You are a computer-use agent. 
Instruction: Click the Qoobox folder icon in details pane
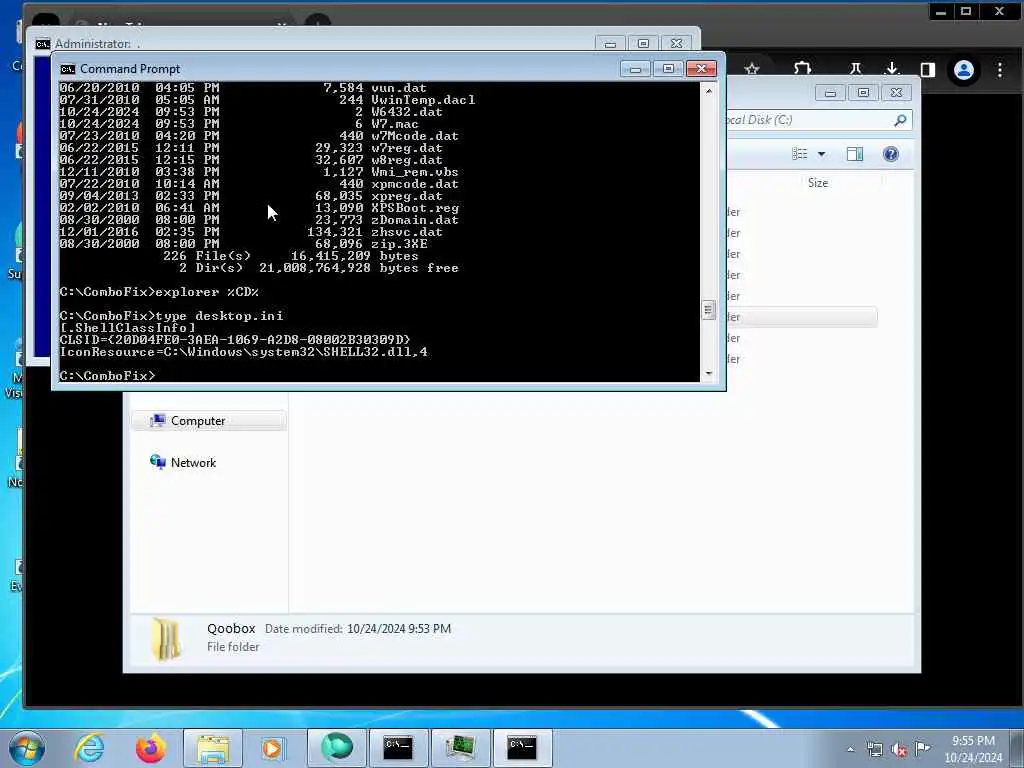tap(166, 639)
